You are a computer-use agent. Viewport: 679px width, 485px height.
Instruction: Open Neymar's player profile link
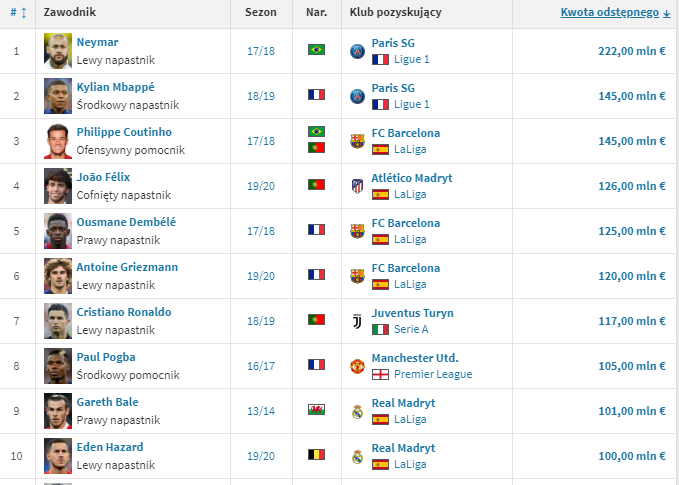point(97,42)
